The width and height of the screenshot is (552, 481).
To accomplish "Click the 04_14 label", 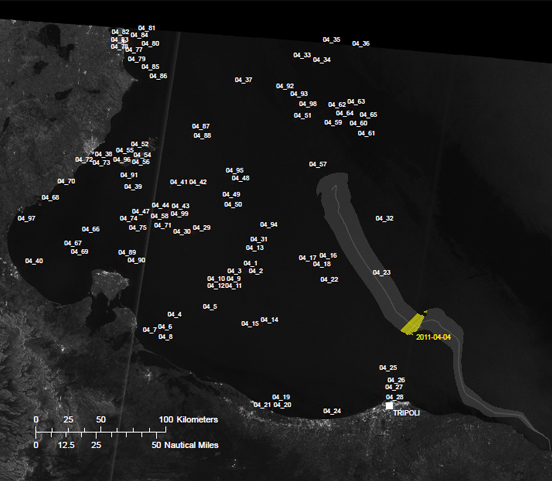I will pyautogui.click(x=269, y=320).
